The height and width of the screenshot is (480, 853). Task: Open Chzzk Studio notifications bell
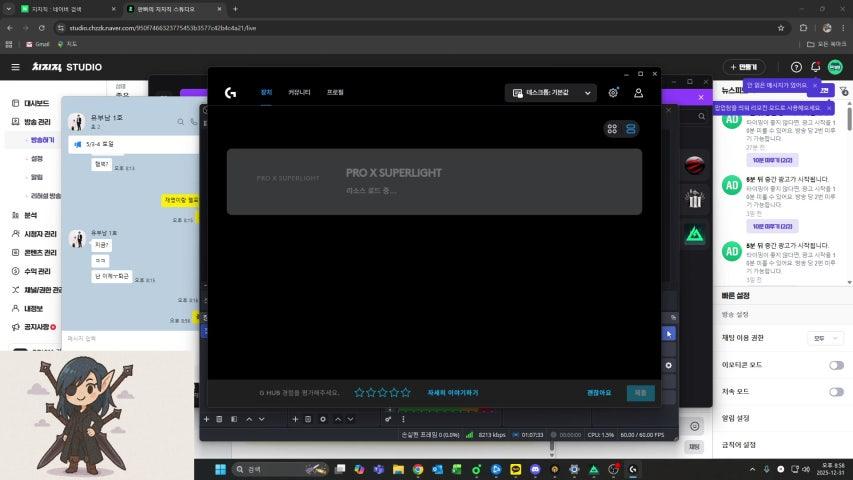(x=816, y=67)
